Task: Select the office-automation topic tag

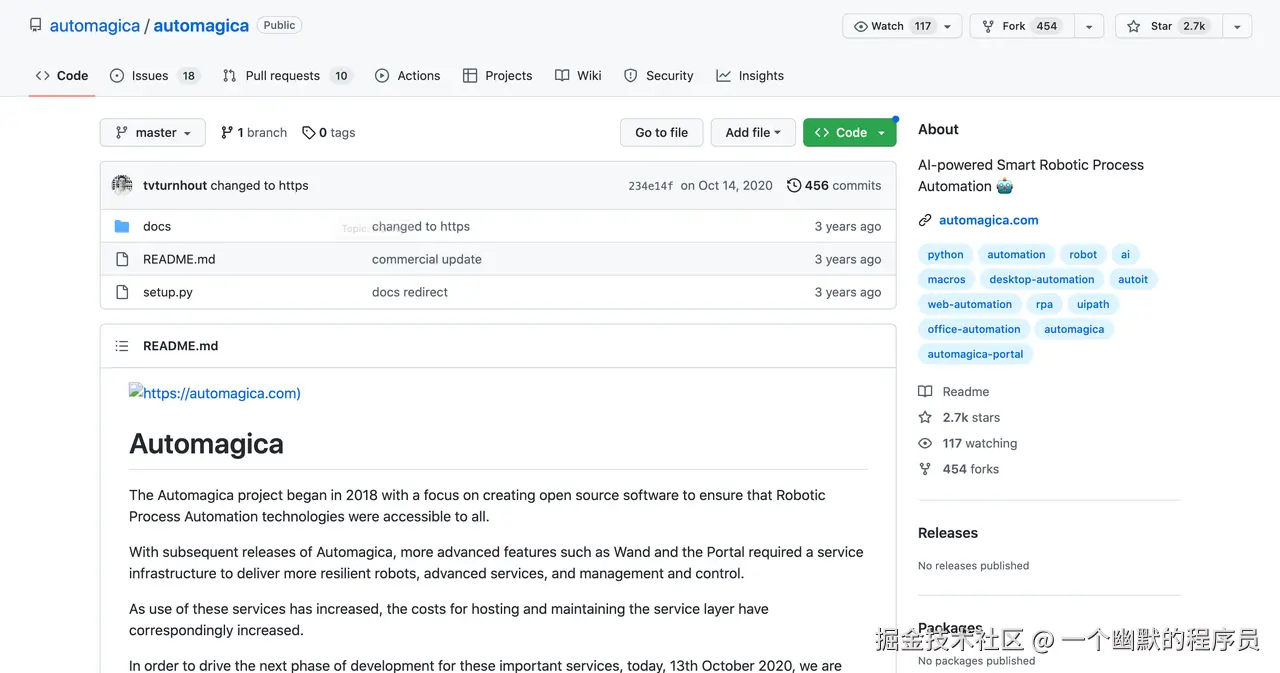Action: (x=974, y=329)
